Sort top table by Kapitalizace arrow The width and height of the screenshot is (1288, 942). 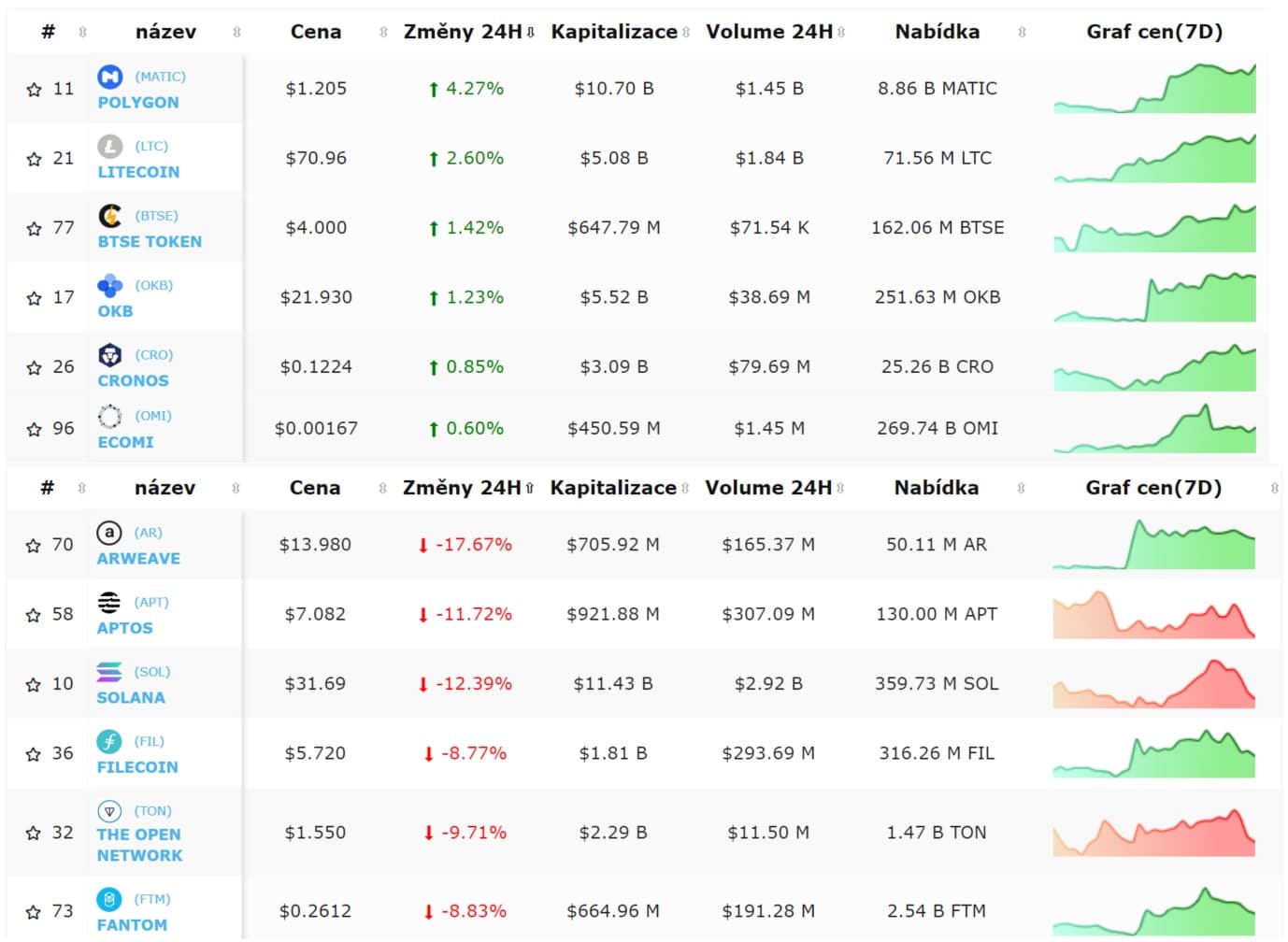pyautogui.click(x=686, y=33)
